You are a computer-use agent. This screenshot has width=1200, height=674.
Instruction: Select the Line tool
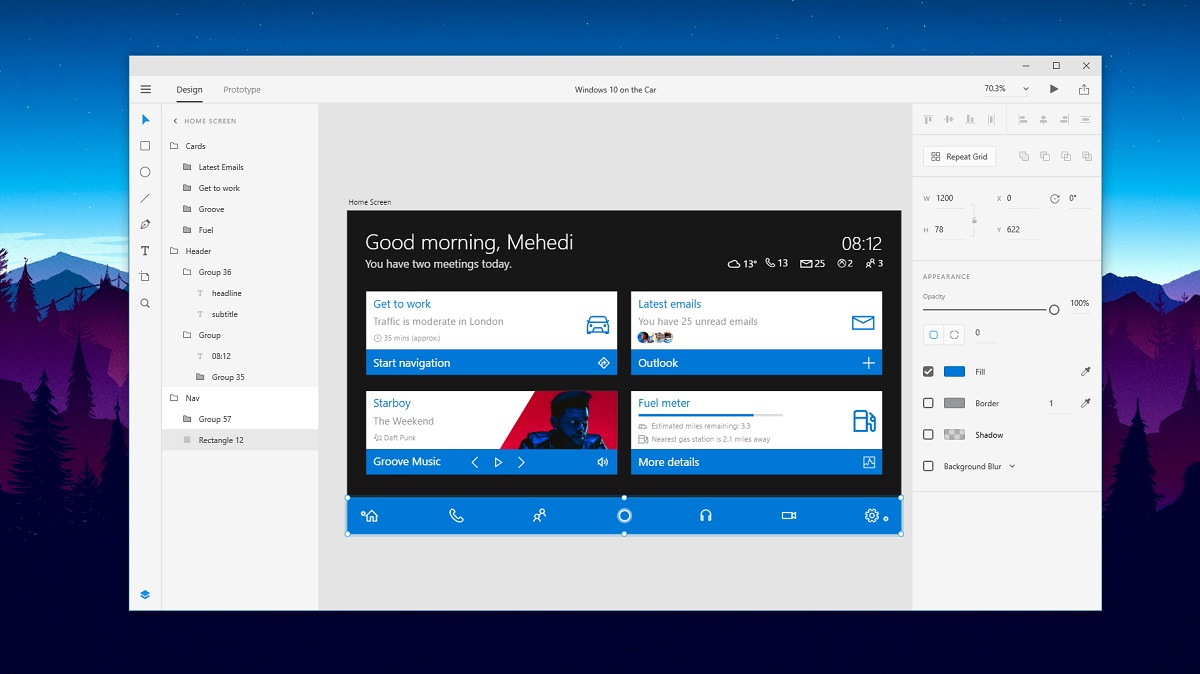tap(145, 198)
